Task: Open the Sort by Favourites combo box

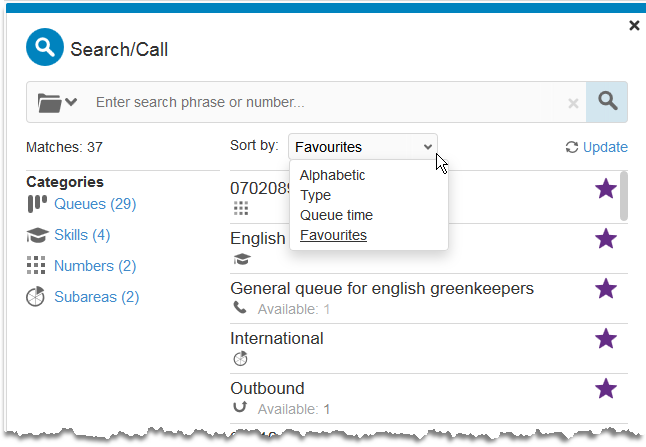Action: pyautogui.click(x=363, y=147)
